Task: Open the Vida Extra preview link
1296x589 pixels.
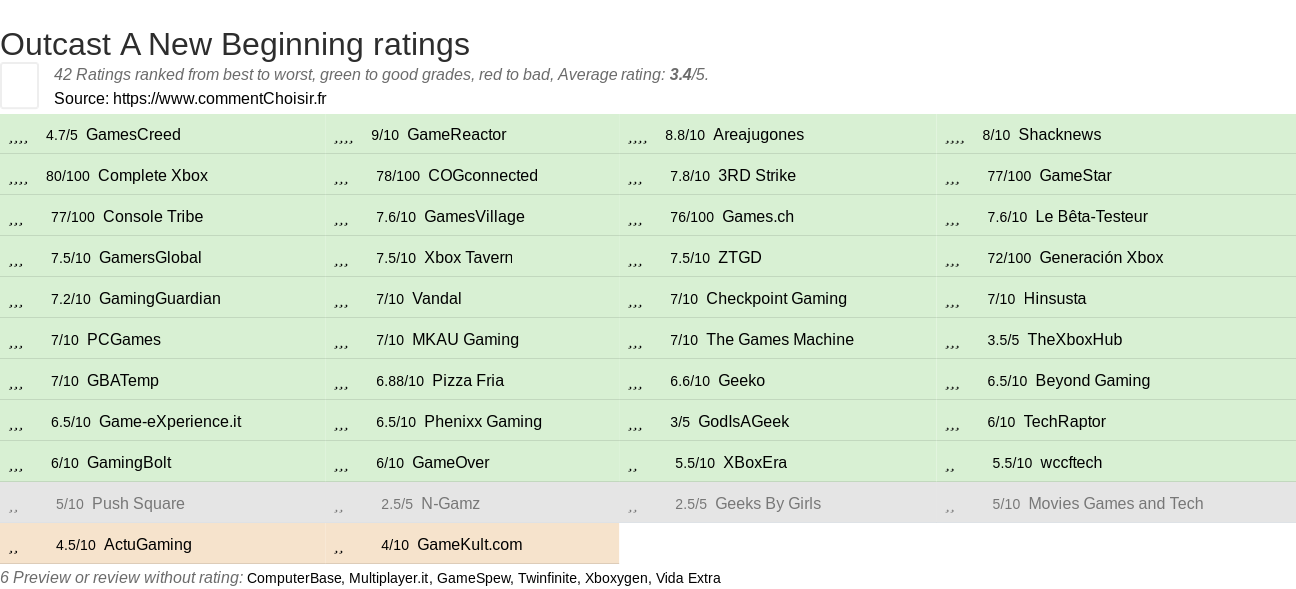Action: 688,578
